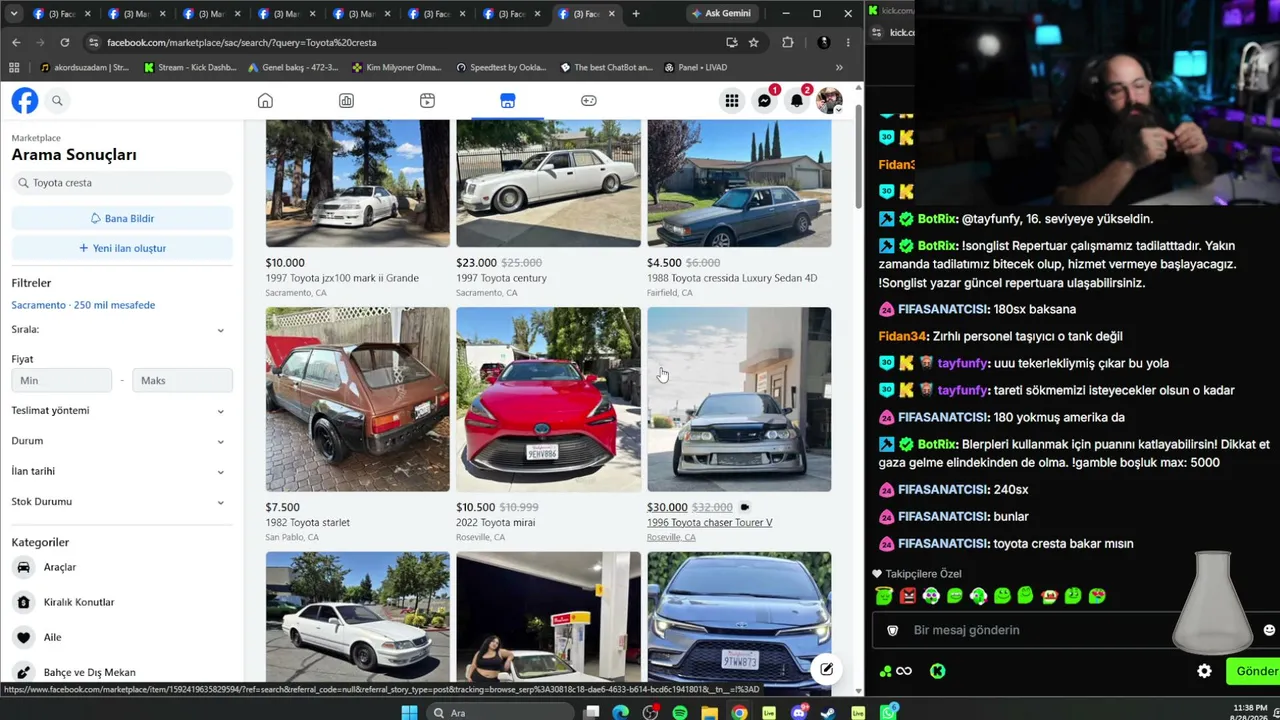1280x720 pixels.
Task: Open Kick chat settings gear
Action: pos(1205,671)
